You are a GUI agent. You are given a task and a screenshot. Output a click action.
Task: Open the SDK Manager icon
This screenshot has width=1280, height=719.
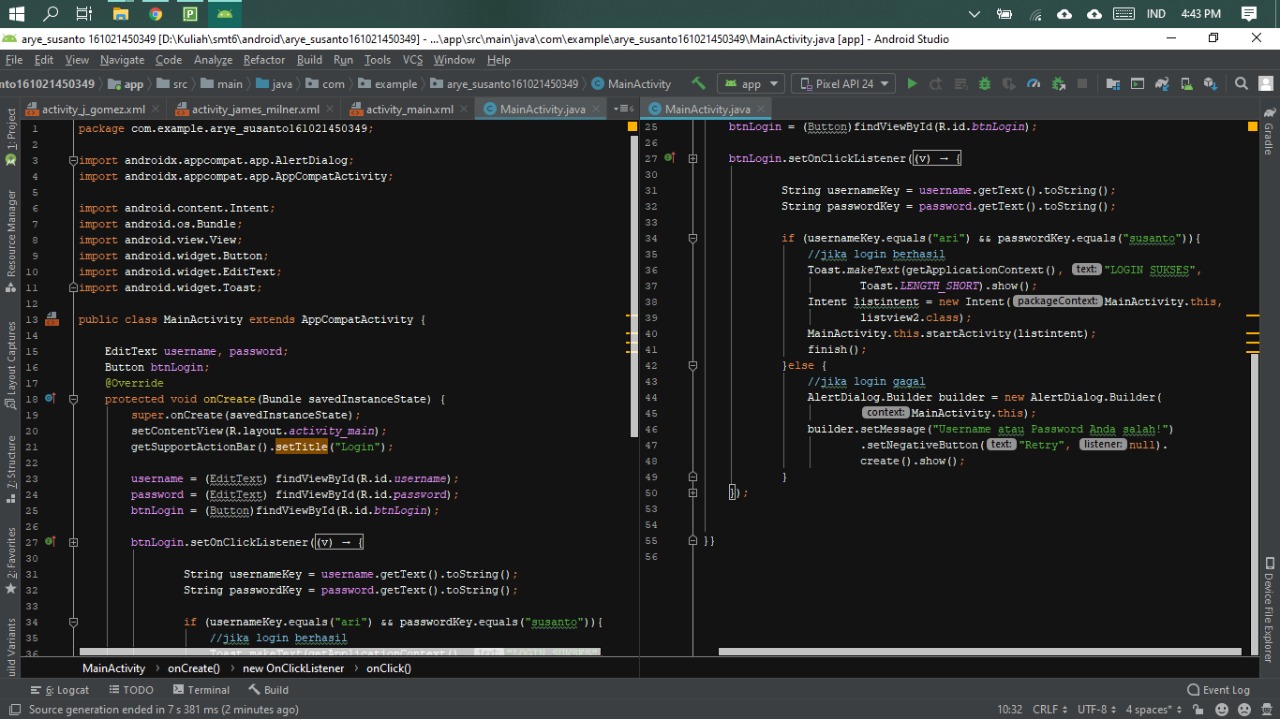(1209, 84)
